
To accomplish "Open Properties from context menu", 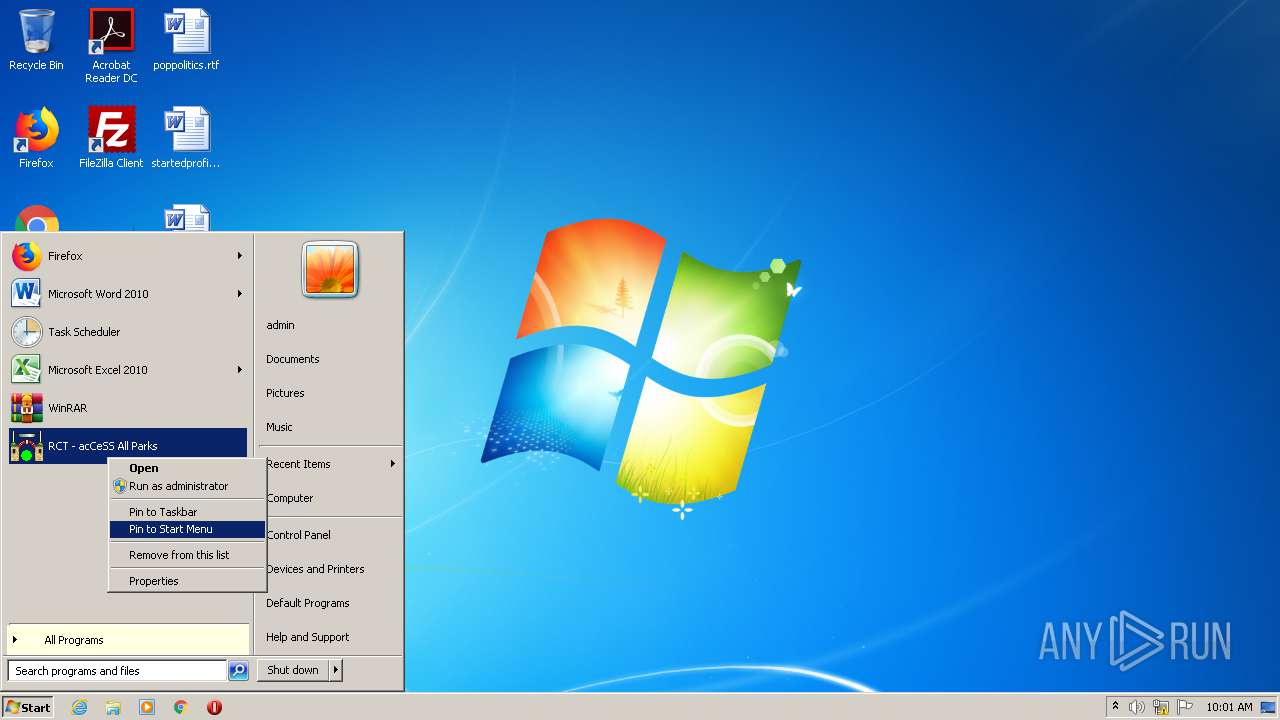I will pyautogui.click(x=187, y=581).
